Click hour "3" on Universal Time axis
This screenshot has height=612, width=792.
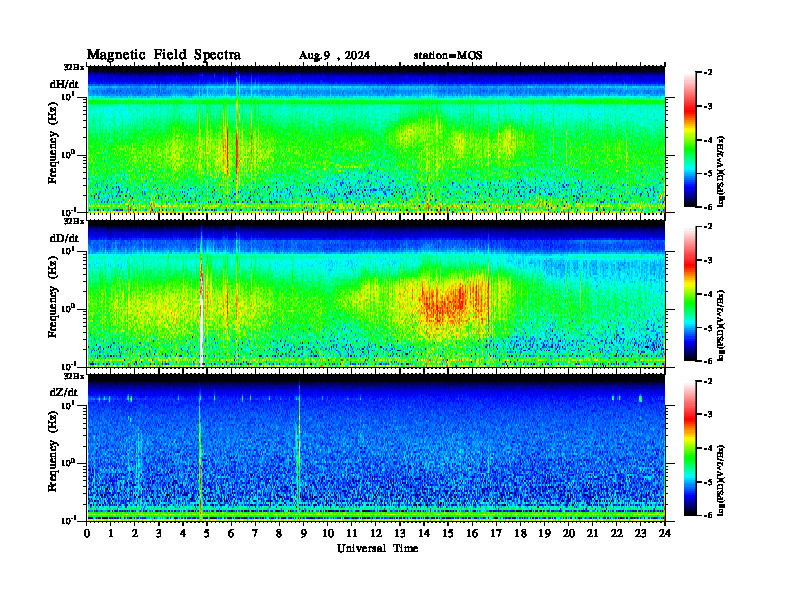coord(159,533)
